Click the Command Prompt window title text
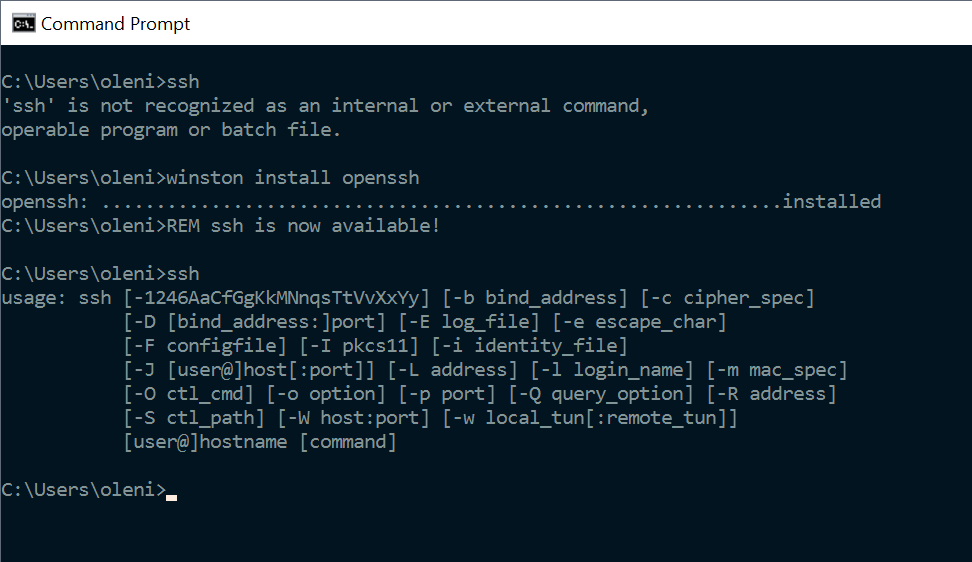Viewport: 972px width, 562px height. coord(115,24)
